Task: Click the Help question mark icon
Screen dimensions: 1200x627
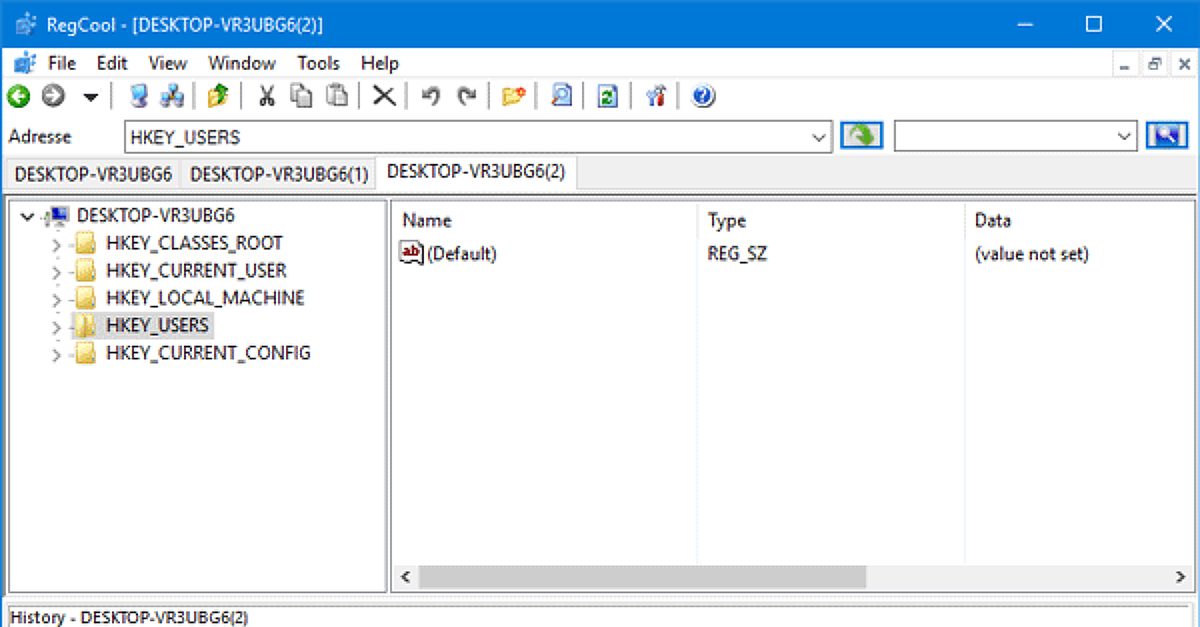Action: pos(702,96)
